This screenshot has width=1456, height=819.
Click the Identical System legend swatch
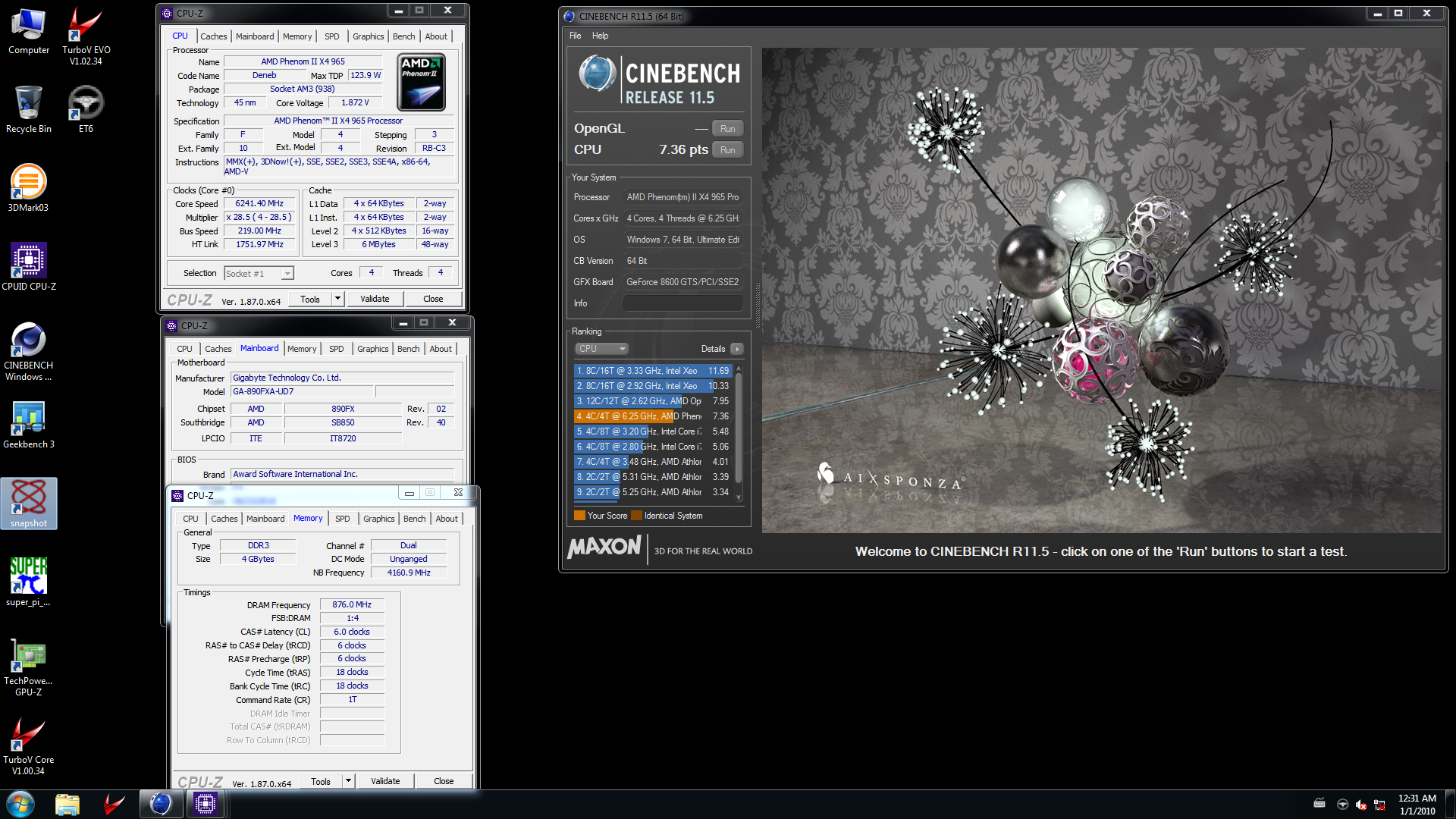pos(637,516)
